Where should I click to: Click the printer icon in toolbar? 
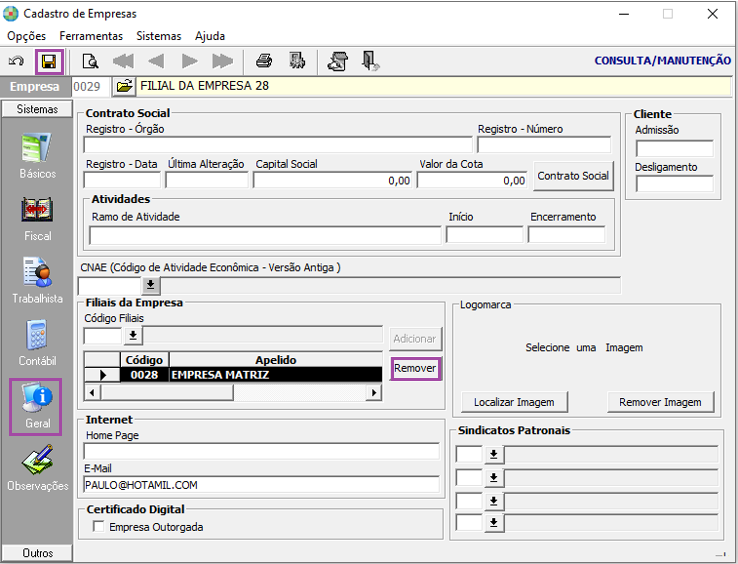tap(264, 61)
